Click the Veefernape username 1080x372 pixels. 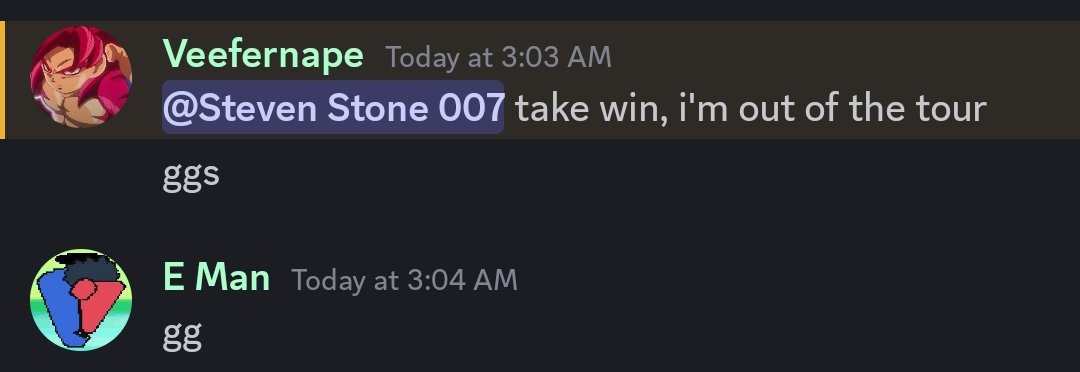click(263, 54)
